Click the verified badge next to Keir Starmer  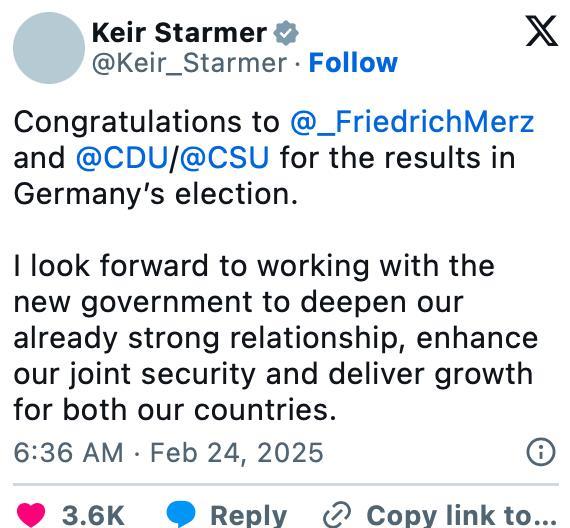tap(286, 33)
